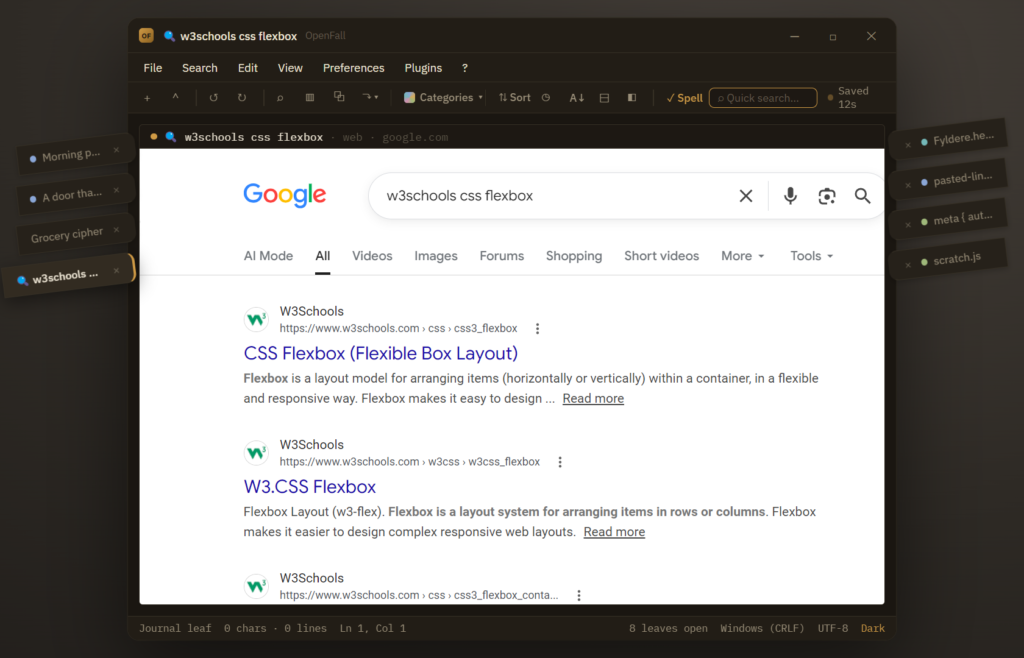Viewport: 1024px width, 658px height.
Task: Open the Search menu
Action: pos(200,68)
